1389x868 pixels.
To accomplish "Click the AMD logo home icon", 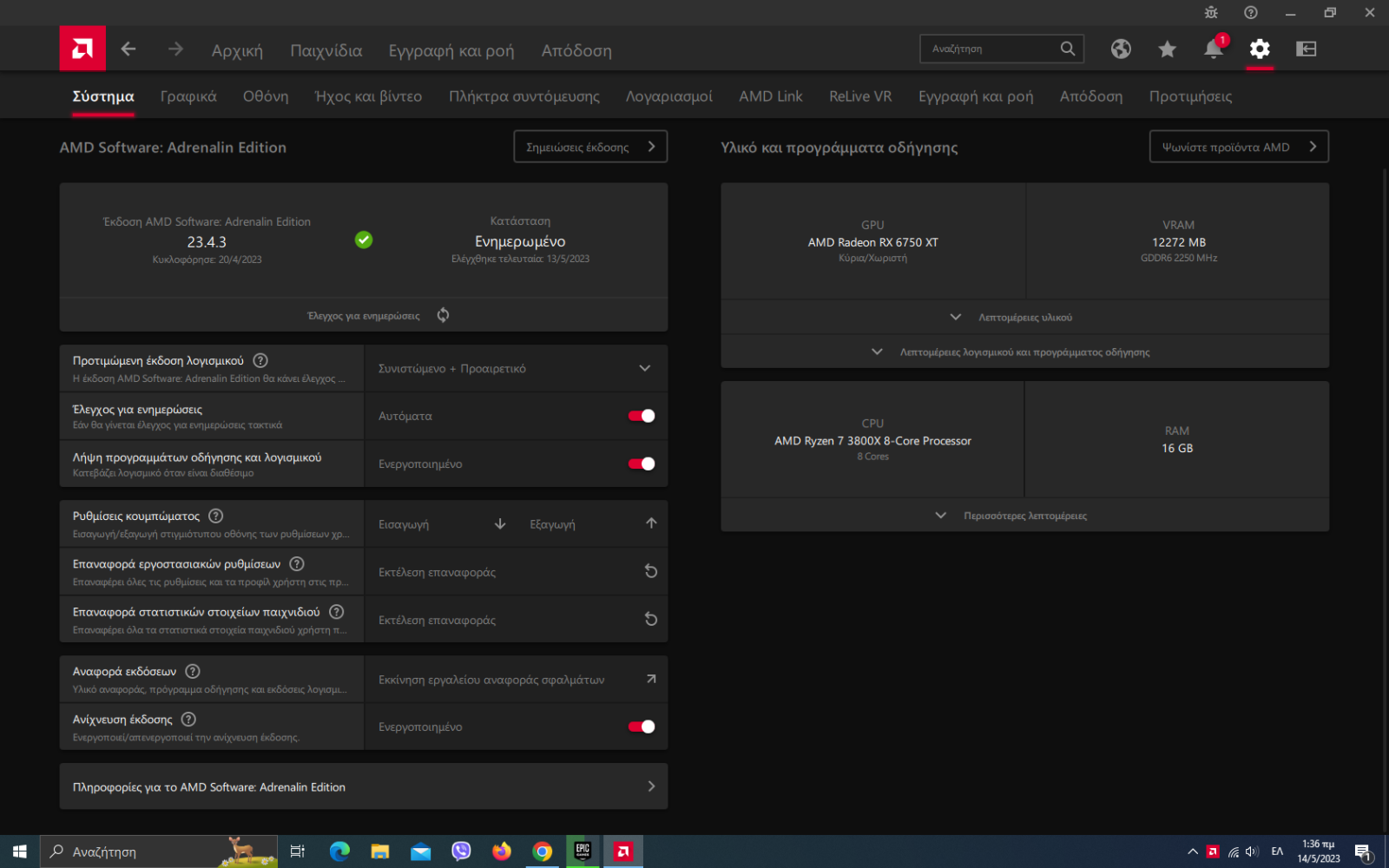I will [x=82, y=49].
